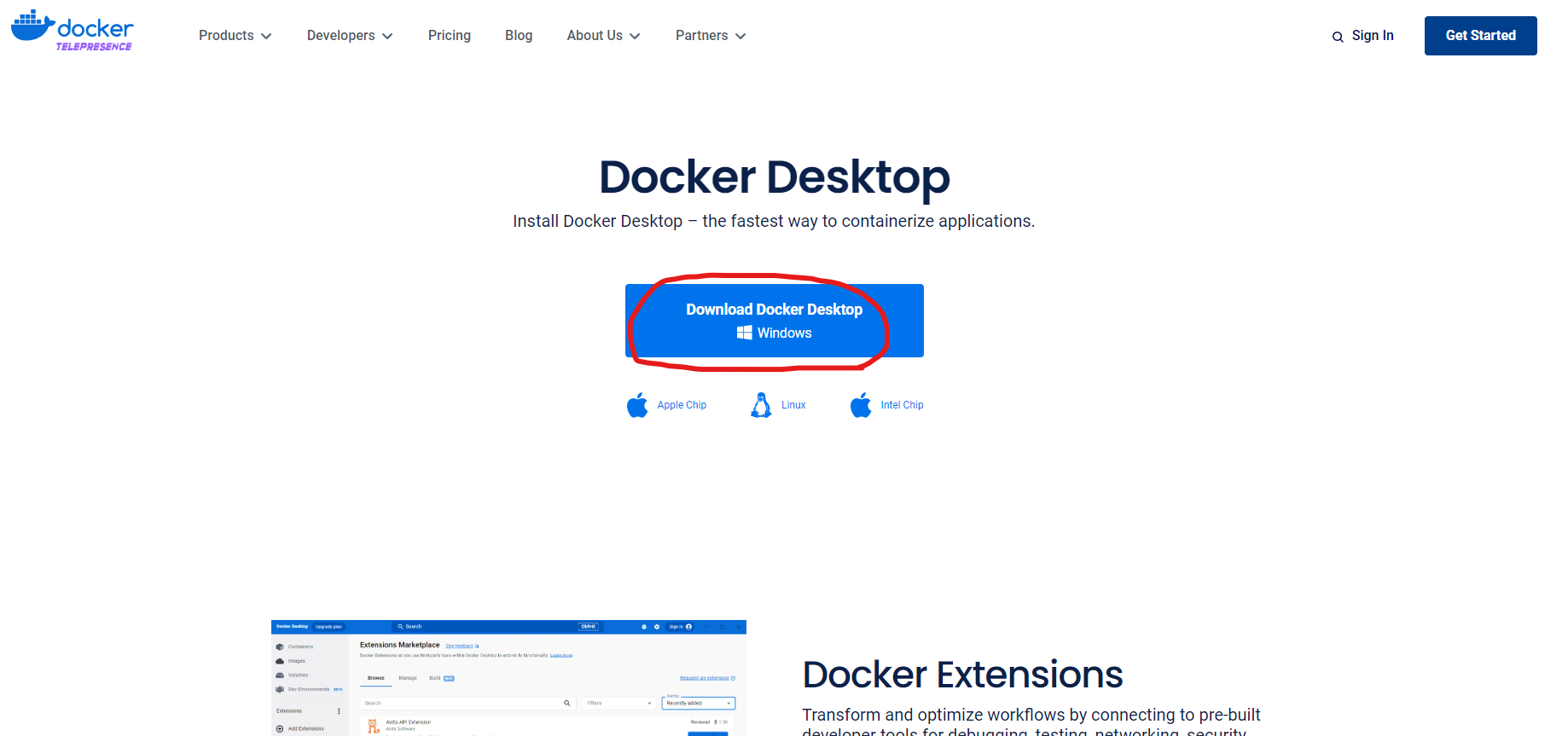This screenshot has height=736, width=1568.
Task: Open site search with the magnifier icon
Action: [1338, 37]
